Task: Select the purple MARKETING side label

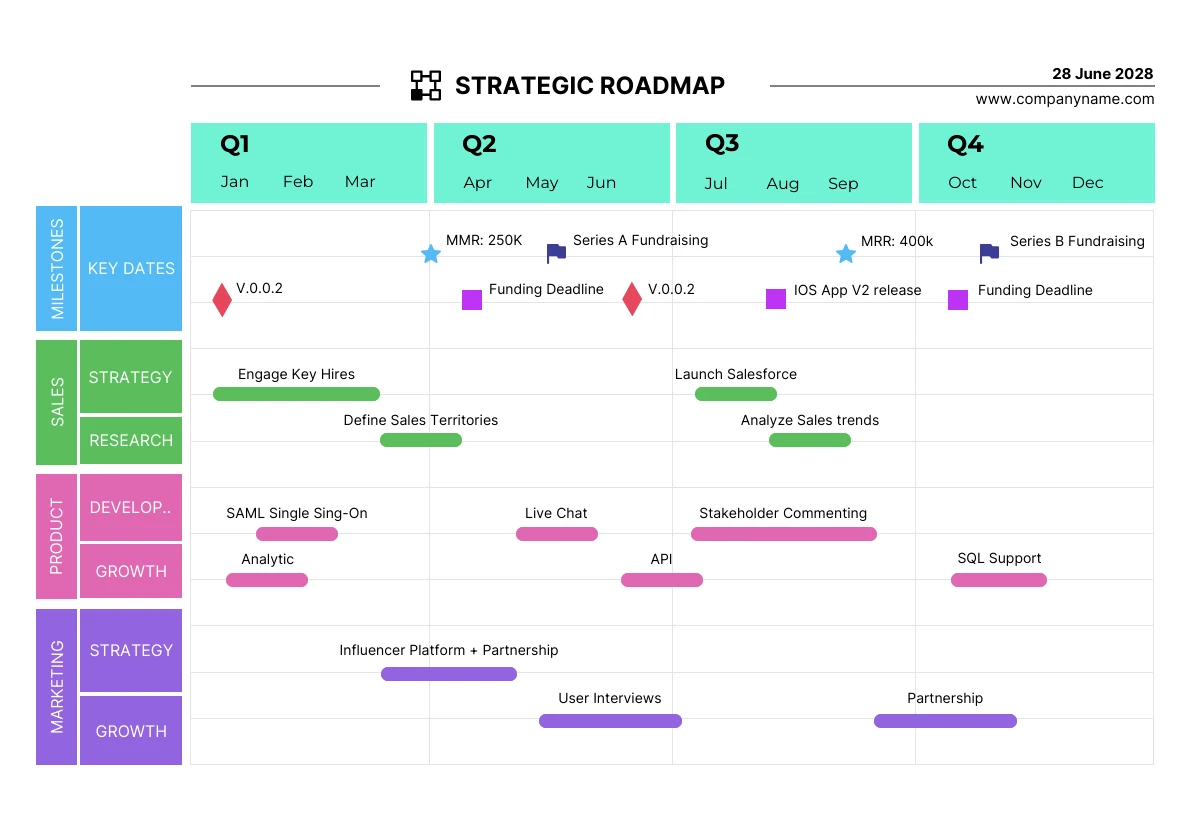Action: [x=57, y=687]
